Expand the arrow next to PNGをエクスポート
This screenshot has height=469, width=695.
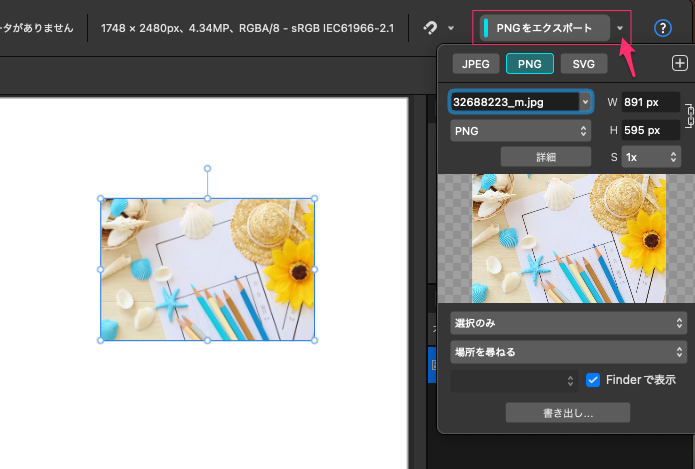621,28
